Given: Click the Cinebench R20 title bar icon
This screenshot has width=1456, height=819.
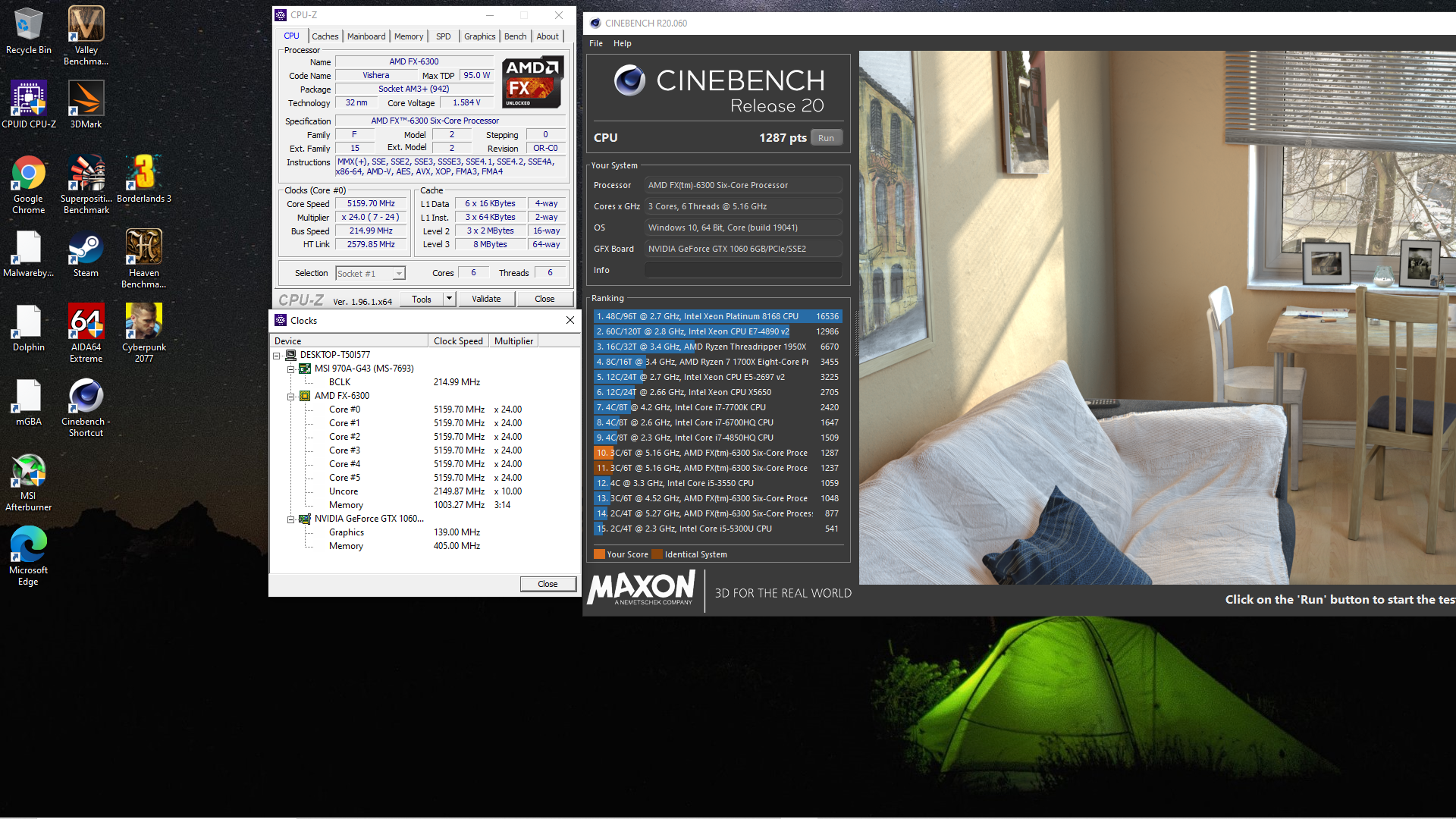Looking at the screenshot, I should (x=595, y=23).
